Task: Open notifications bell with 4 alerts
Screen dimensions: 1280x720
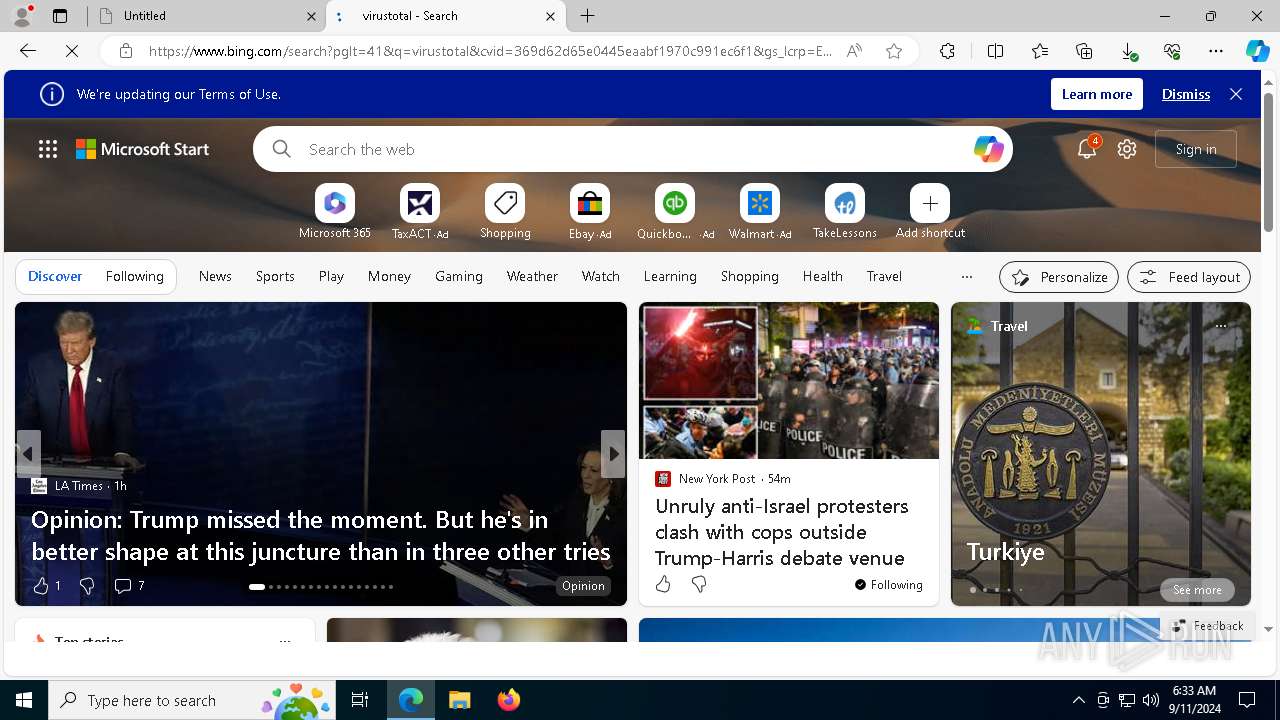Action: 1087,149
